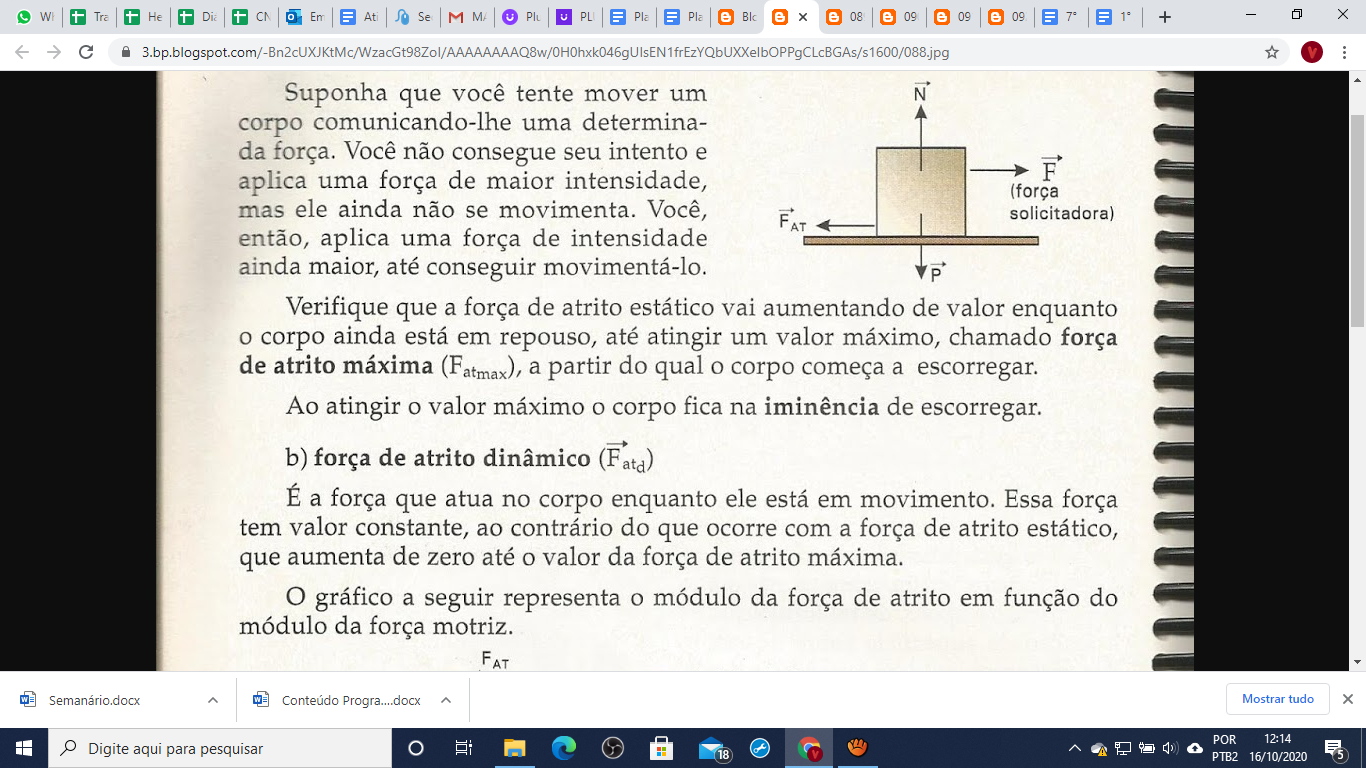Image resolution: width=1366 pixels, height=768 pixels.
Task: Switch to the 'Blc' Blogger tab
Action: [x=736, y=17]
